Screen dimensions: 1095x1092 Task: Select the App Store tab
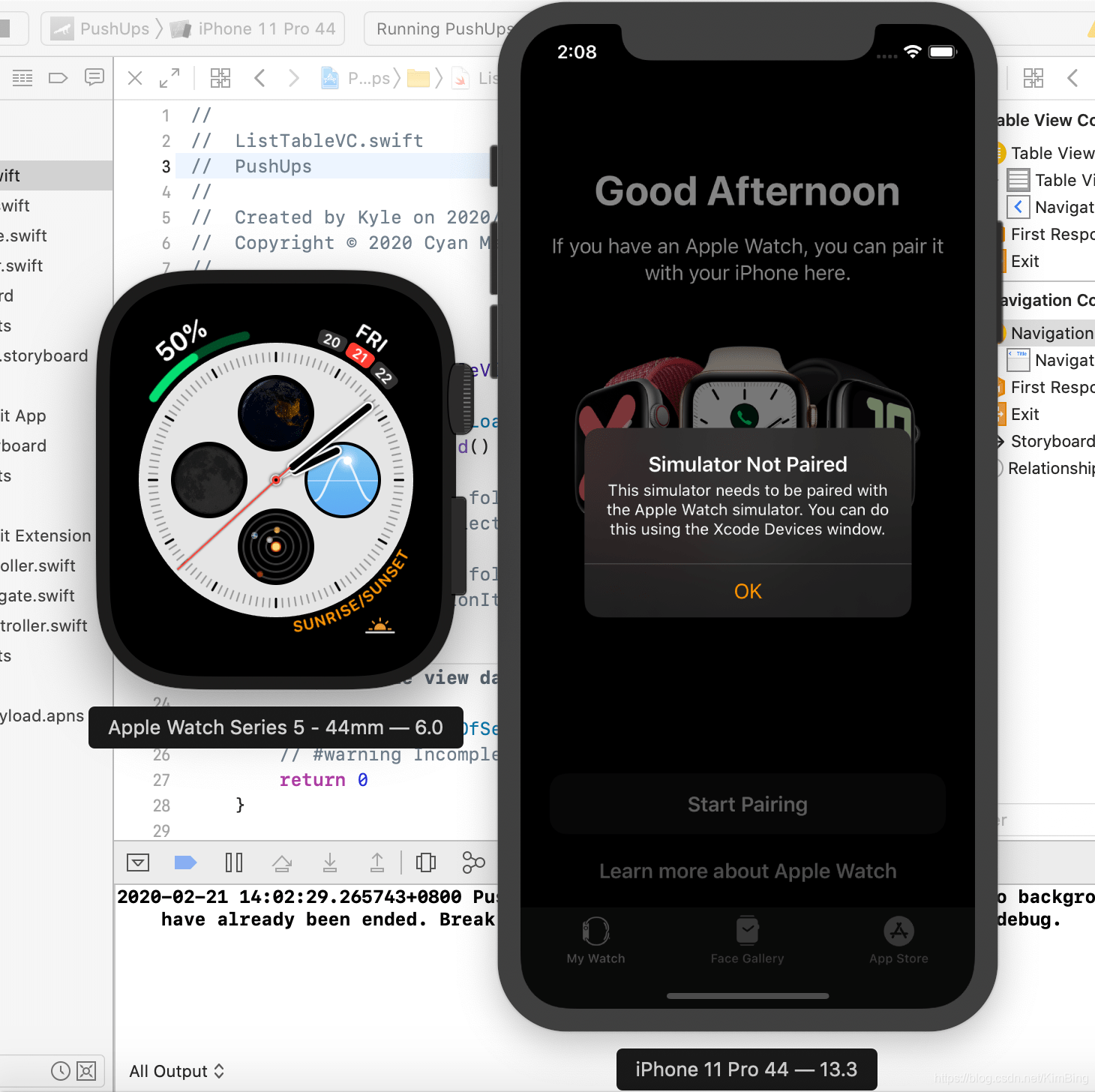point(898,940)
